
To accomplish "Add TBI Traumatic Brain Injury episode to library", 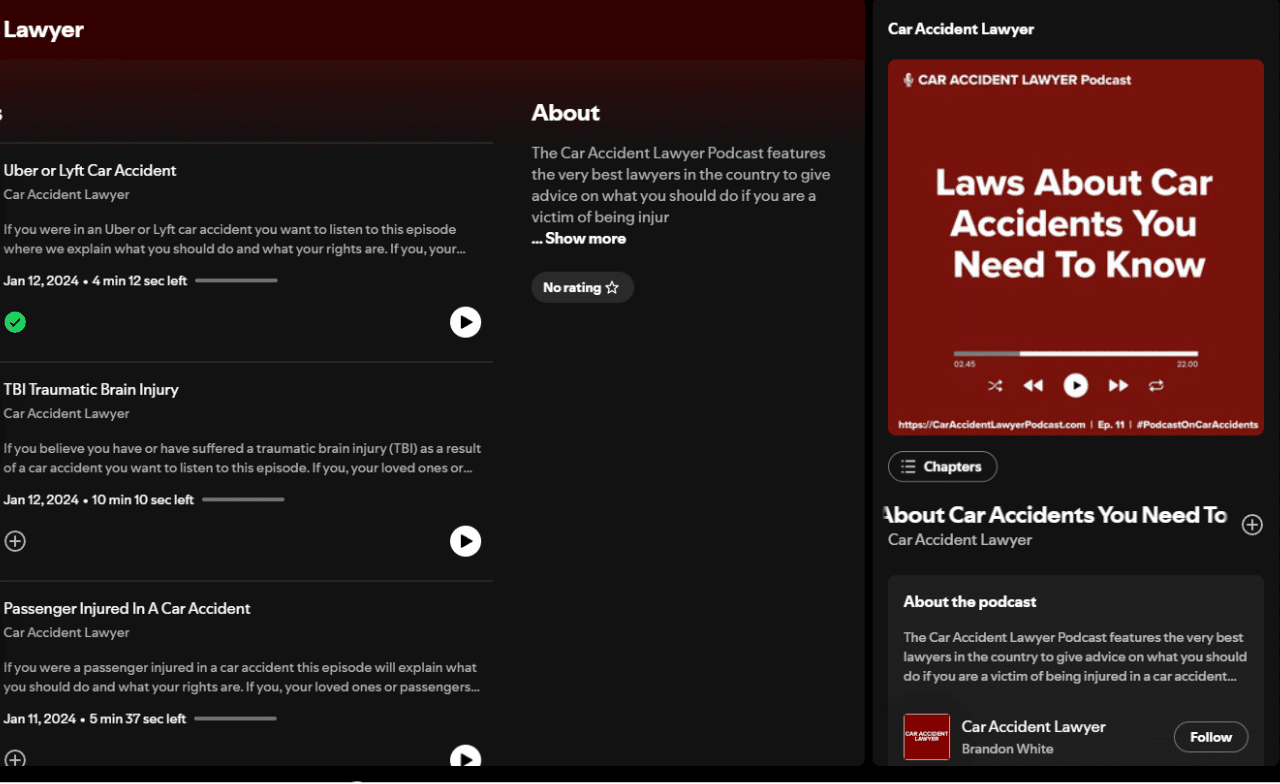I will click(15, 541).
